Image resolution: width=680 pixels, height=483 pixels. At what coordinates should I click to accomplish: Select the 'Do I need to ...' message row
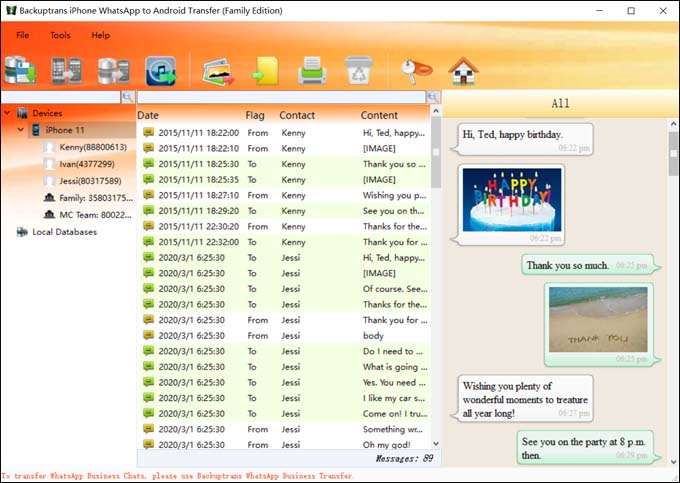point(284,351)
